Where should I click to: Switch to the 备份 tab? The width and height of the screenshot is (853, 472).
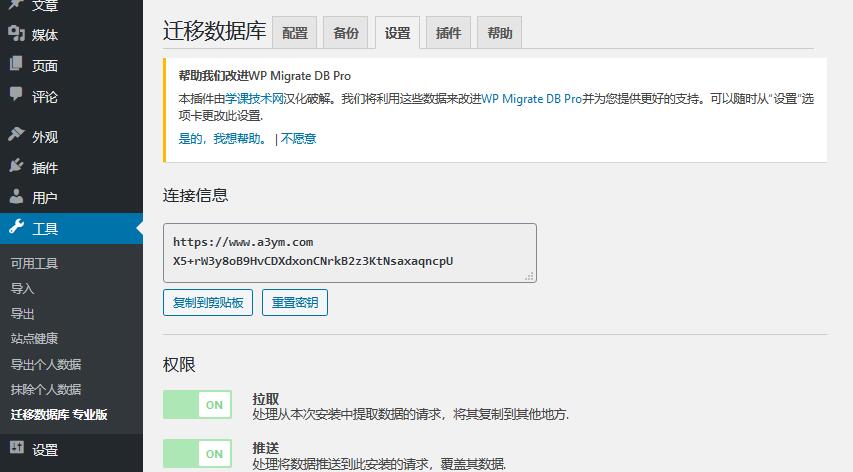pos(345,33)
